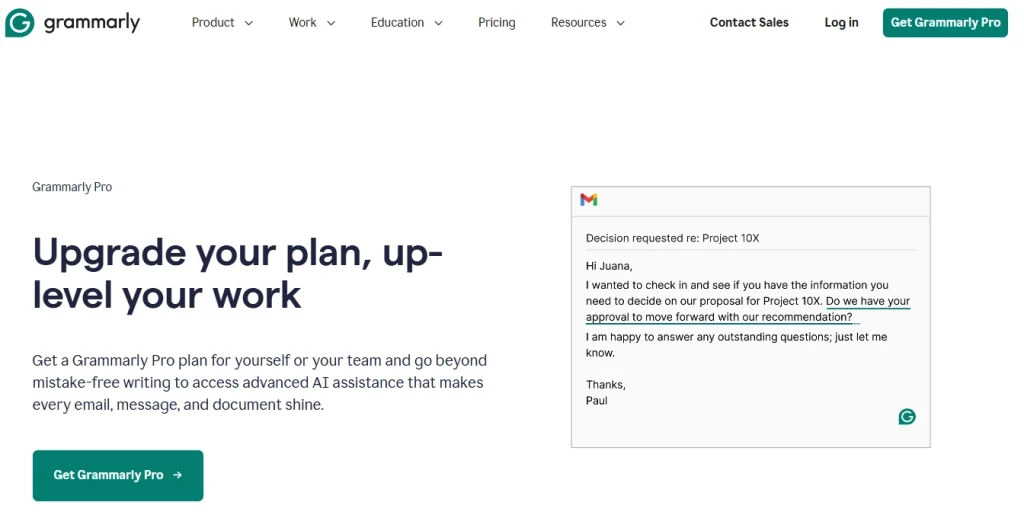Click the Grammarly logo icon in header

pos(20,23)
